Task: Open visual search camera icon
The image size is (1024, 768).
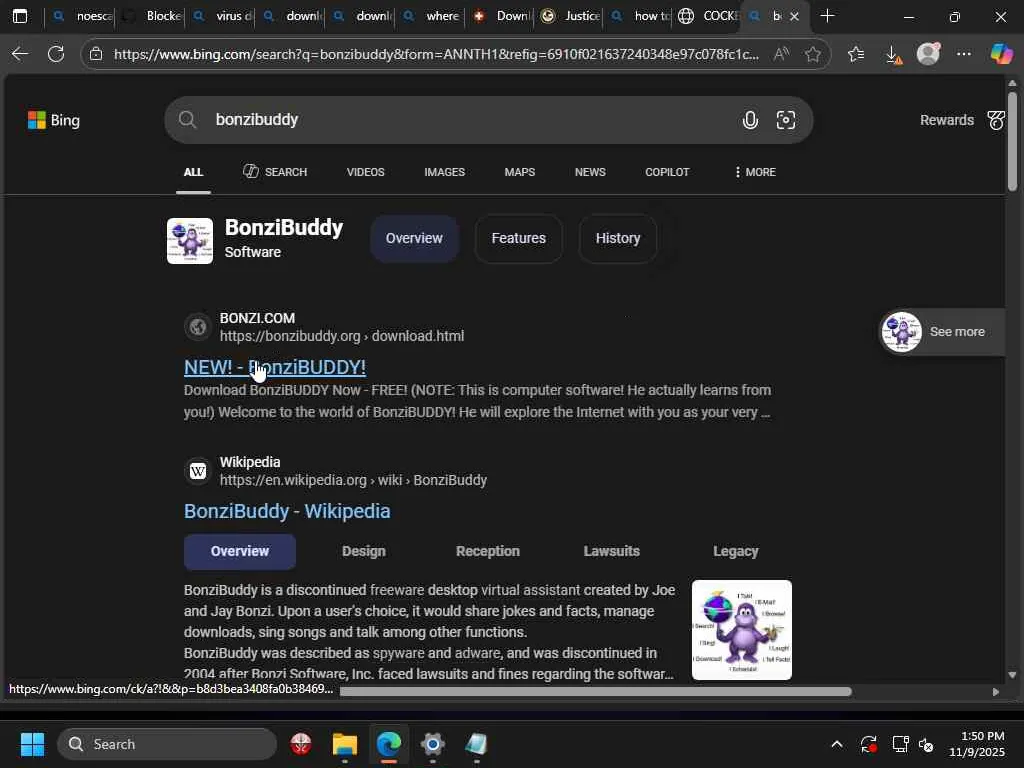Action: (x=786, y=120)
